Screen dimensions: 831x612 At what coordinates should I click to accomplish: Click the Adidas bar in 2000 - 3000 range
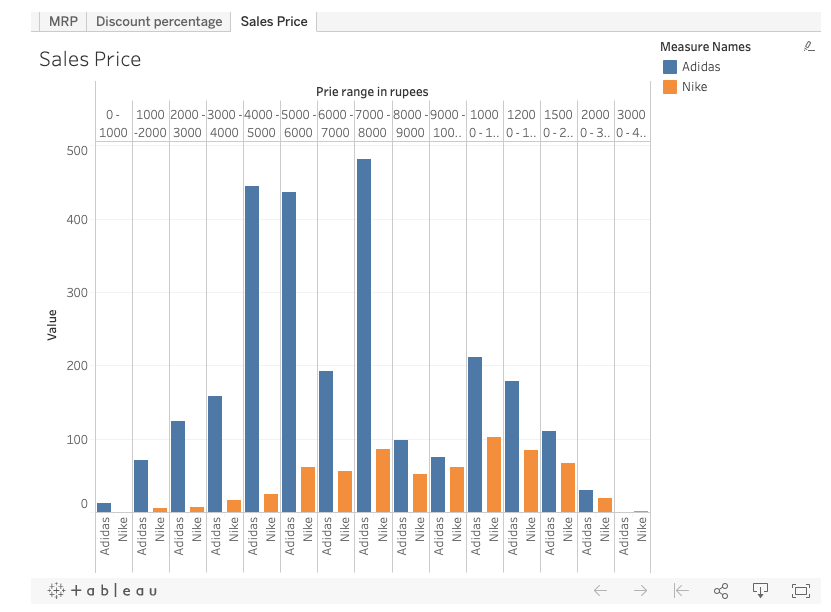tap(178, 466)
